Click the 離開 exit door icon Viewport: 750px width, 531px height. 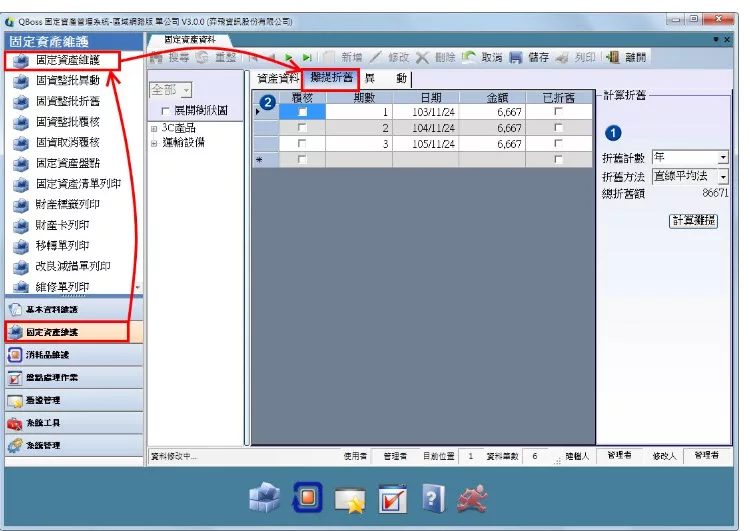pos(613,58)
